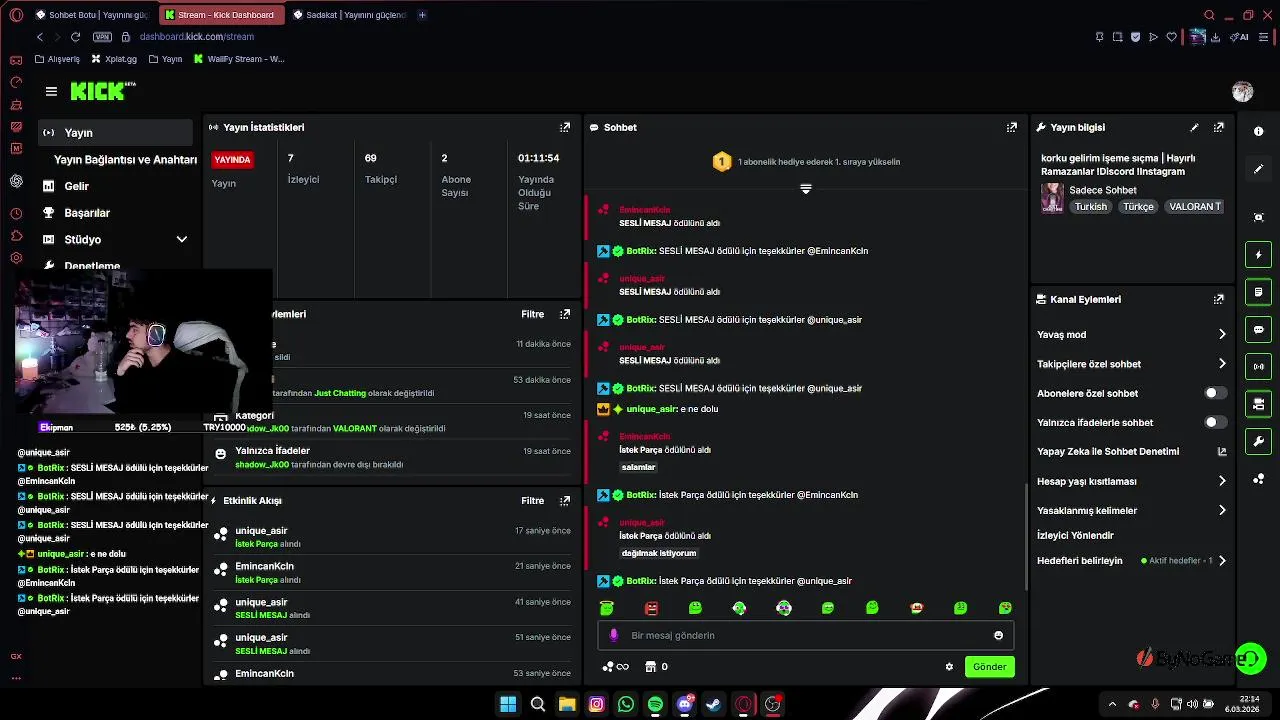Switch to Sadakat browser tab
Screen dimensions: 1280x720
pos(350,15)
